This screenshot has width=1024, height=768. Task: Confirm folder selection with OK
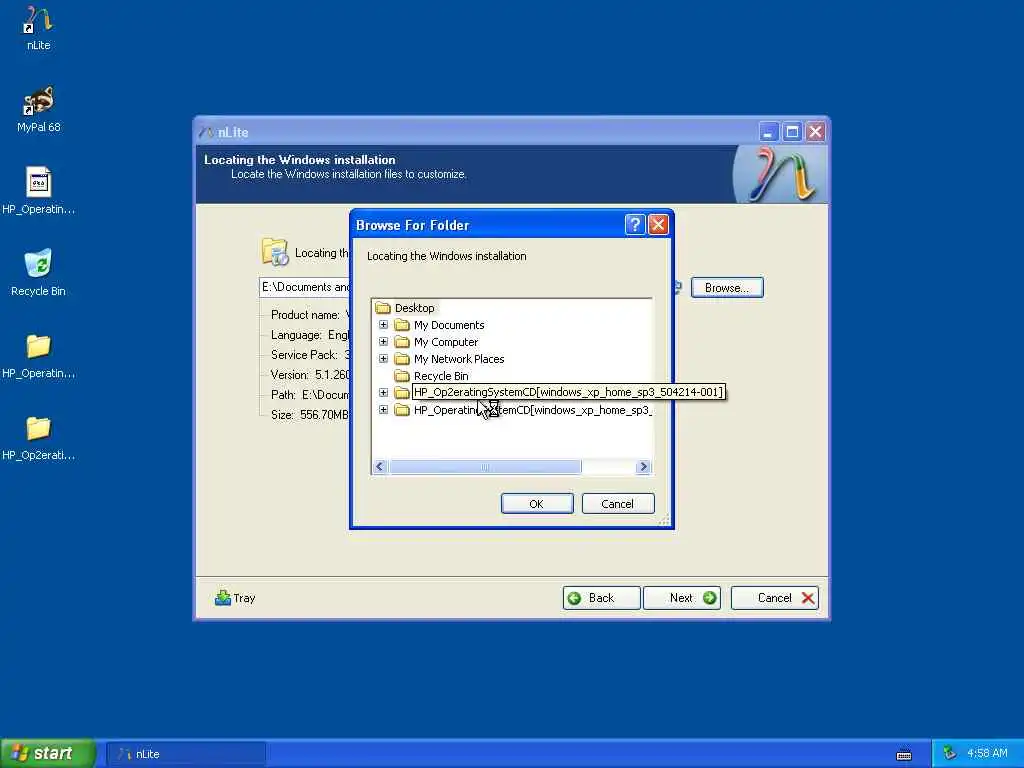click(537, 504)
